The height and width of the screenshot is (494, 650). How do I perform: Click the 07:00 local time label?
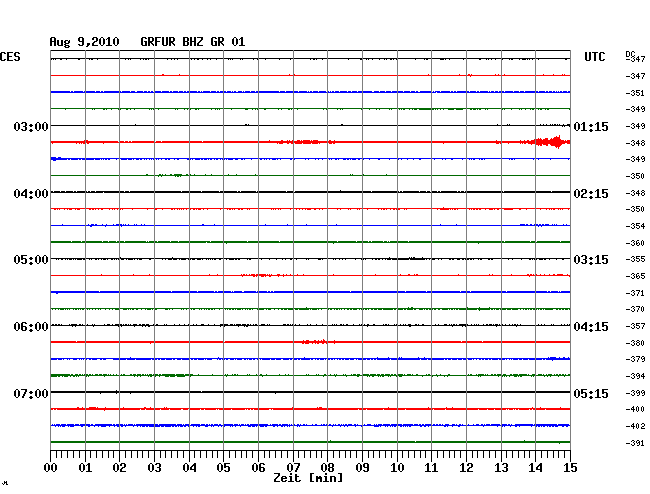tap(31, 393)
